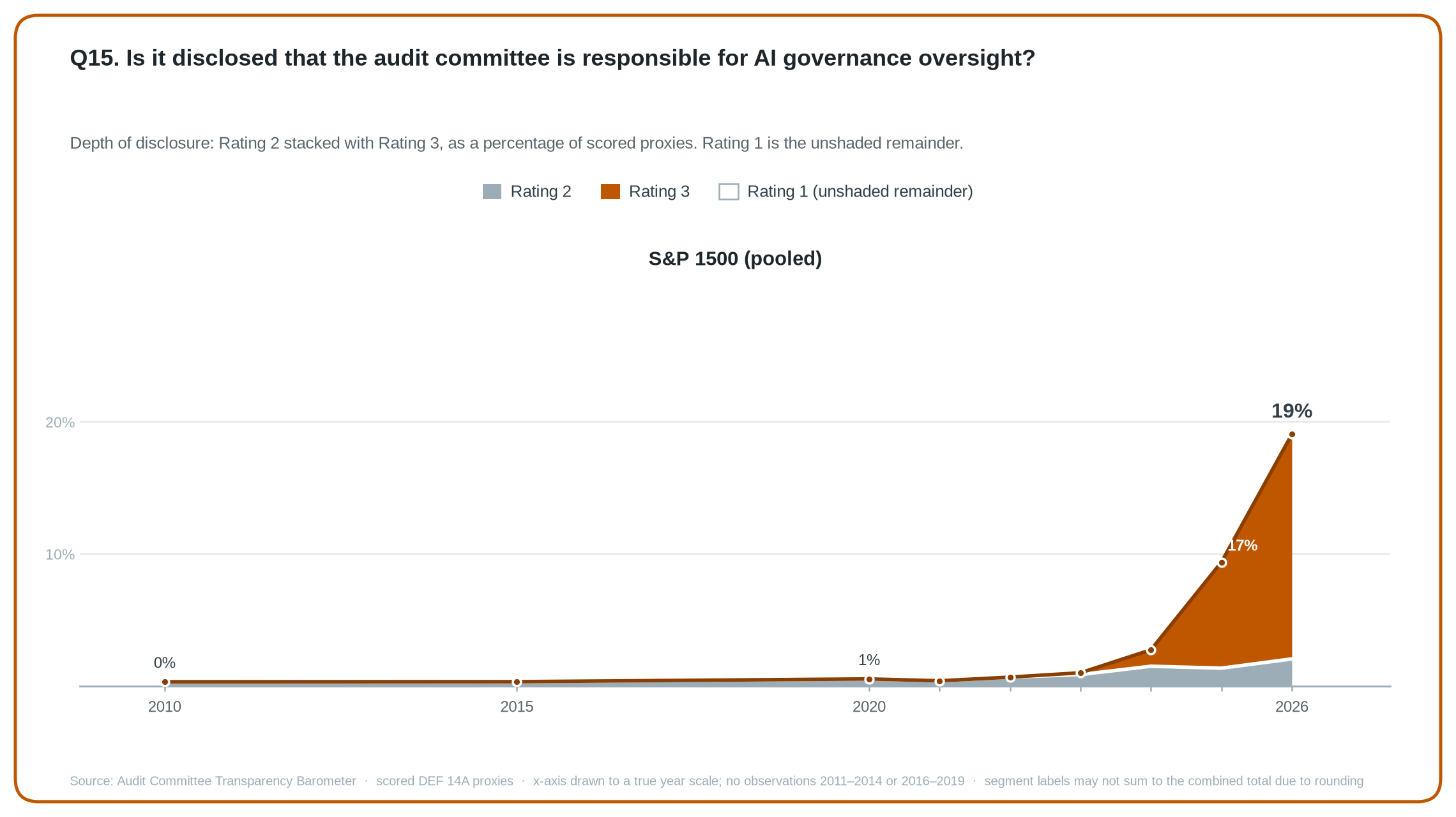
Task: Click the Depth of disclosure subtitle
Action: [517, 143]
